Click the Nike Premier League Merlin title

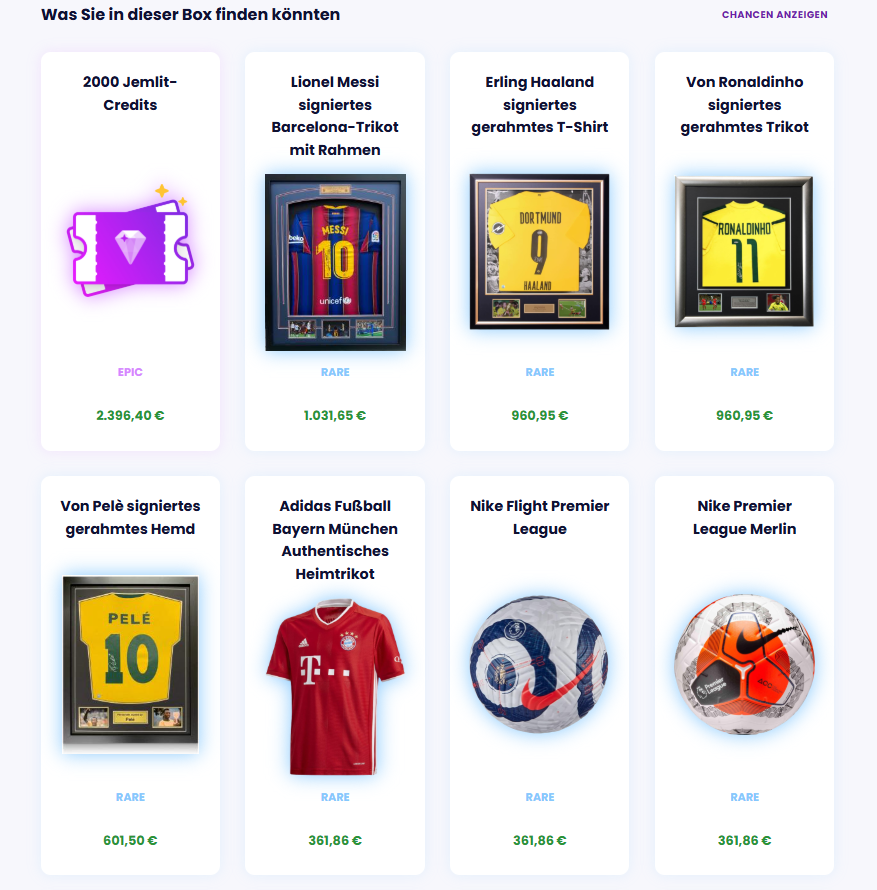click(x=744, y=517)
